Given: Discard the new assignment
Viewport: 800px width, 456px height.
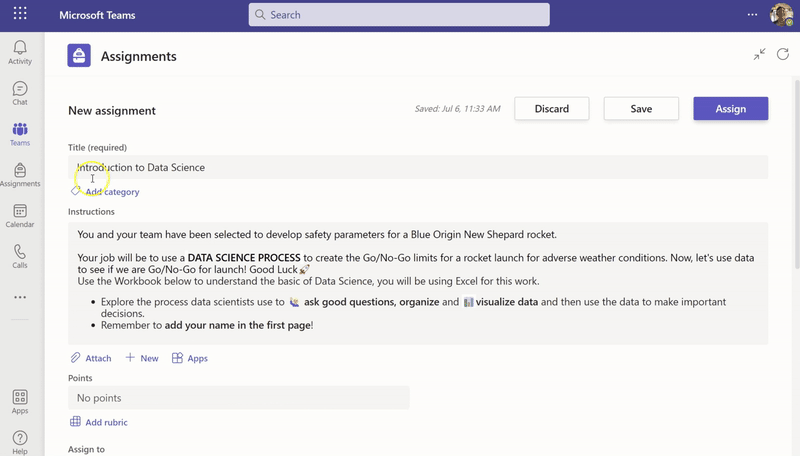Looking at the screenshot, I should coord(552,109).
